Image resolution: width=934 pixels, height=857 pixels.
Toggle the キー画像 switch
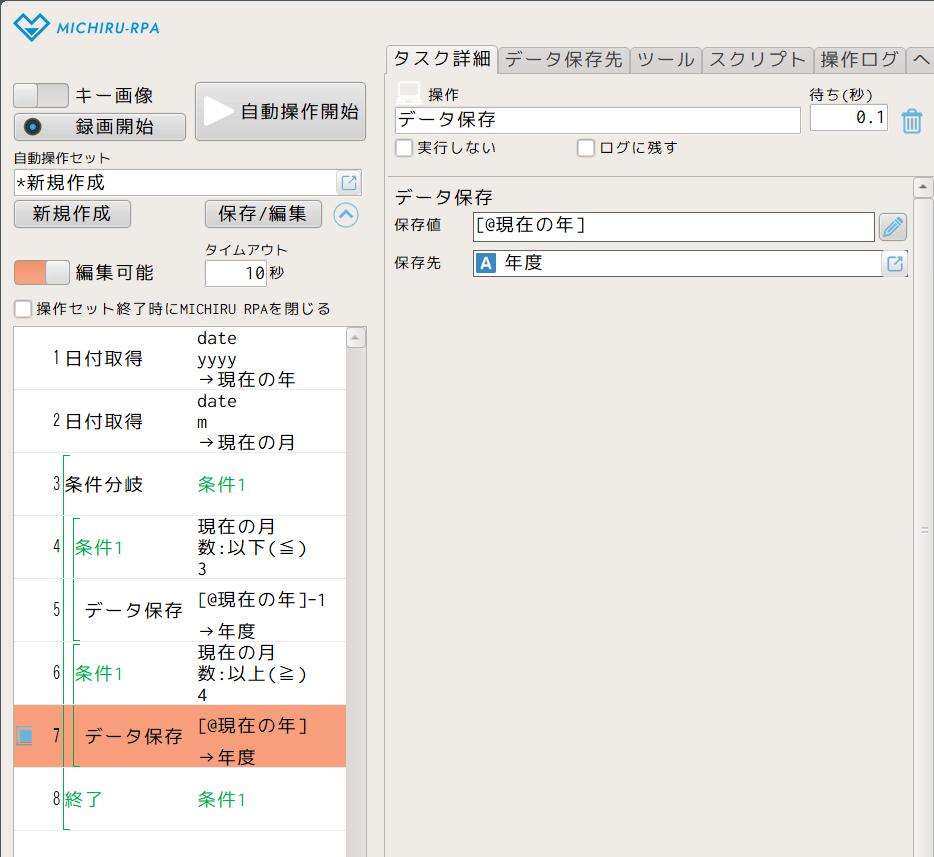pos(41,96)
